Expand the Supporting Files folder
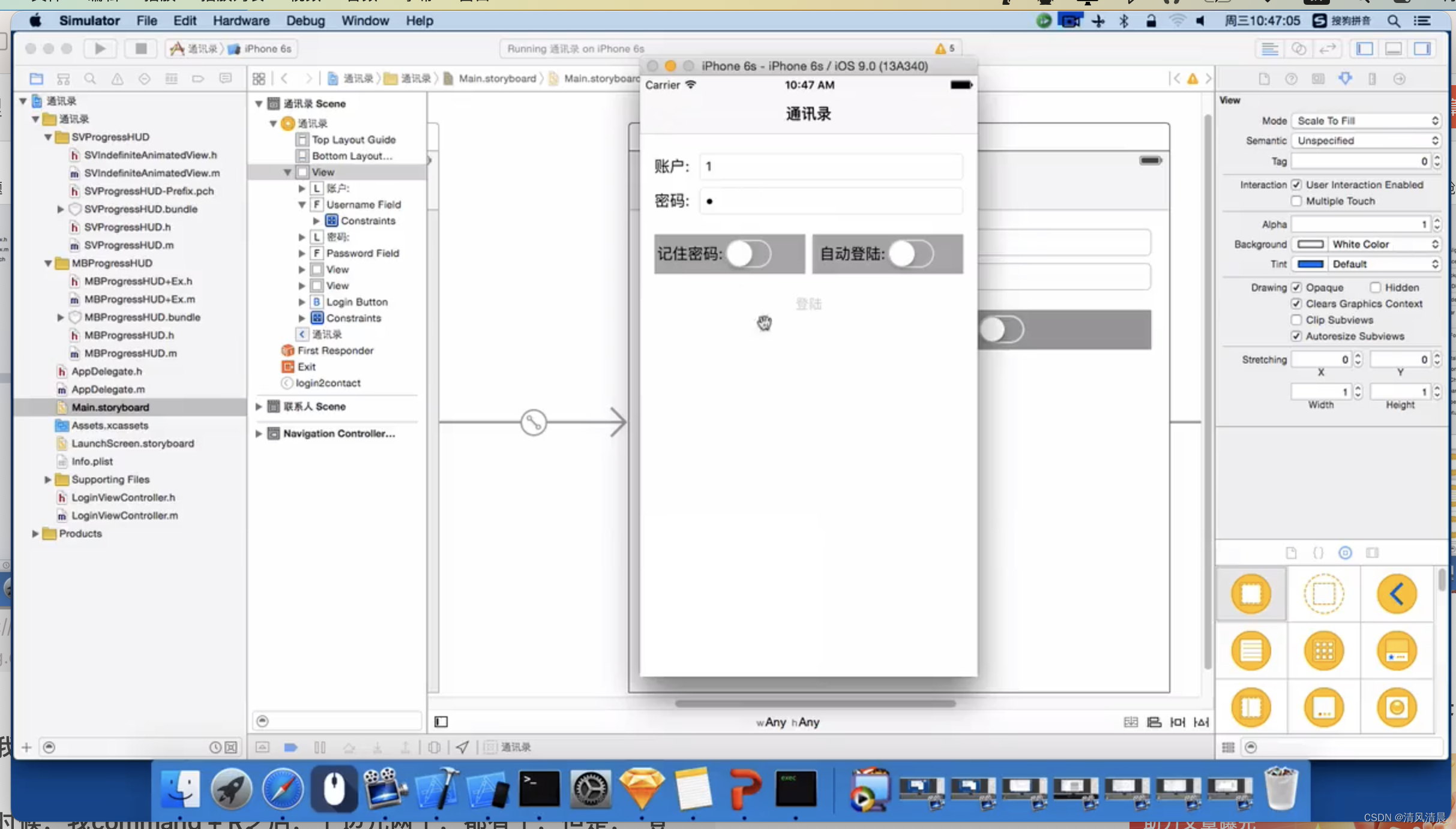Viewport: 1456px width, 829px height. click(x=48, y=479)
